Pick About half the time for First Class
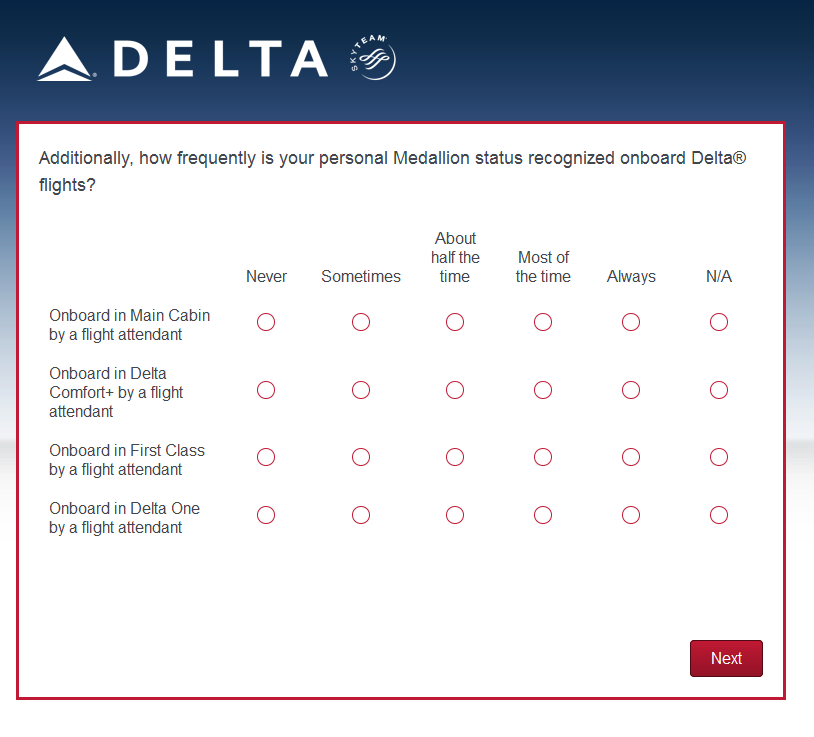Screen dimensions: 814x737 [455, 457]
